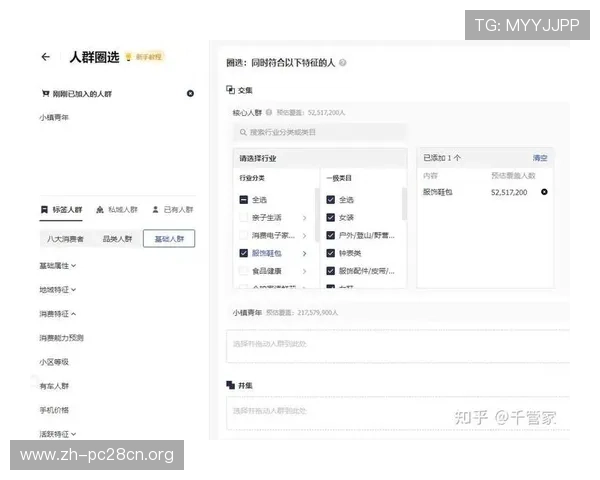Expand the 地域特征 section
This screenshot has height=480, width=600.
click(58, 290)
